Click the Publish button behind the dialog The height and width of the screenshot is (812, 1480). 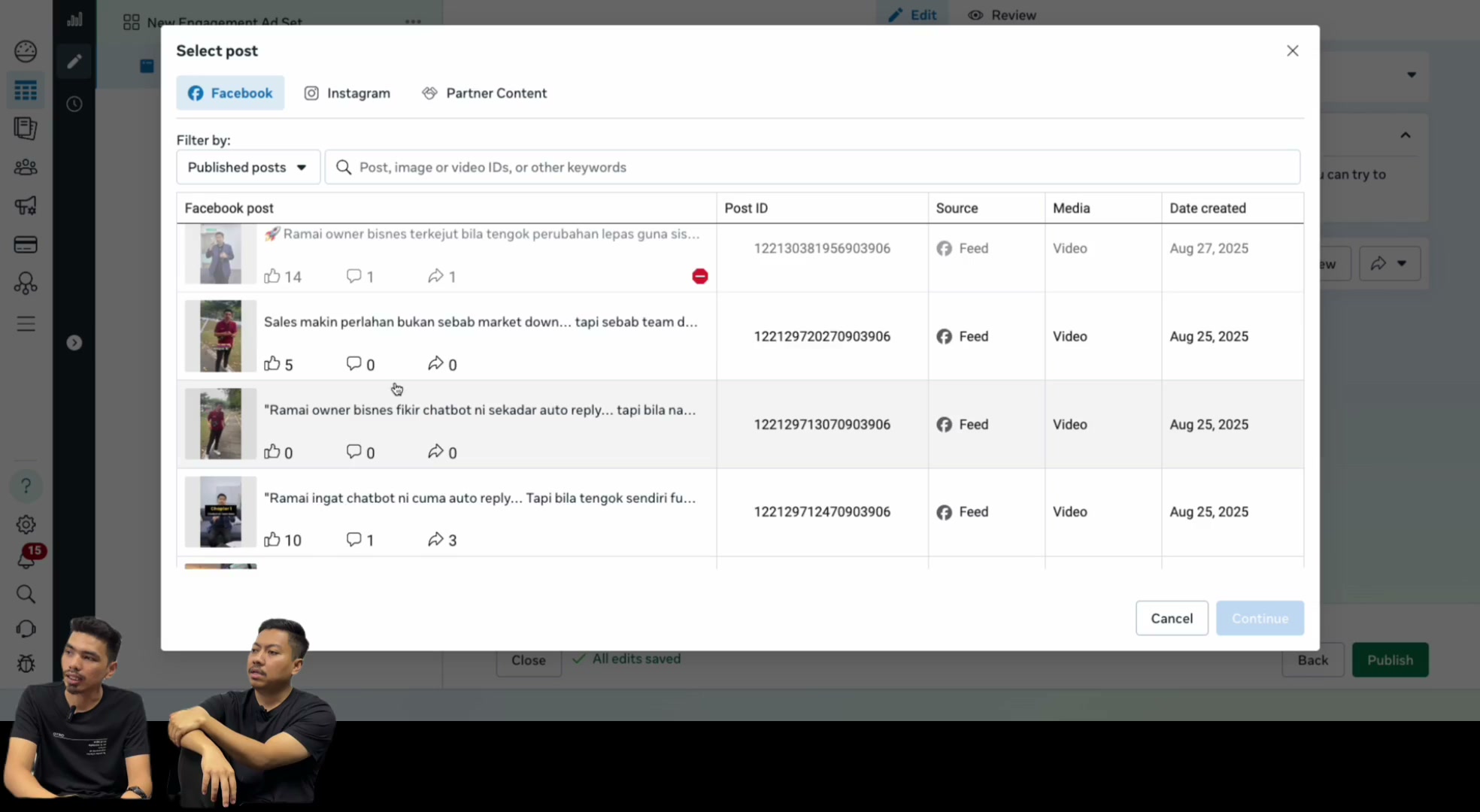point(1390,659)
